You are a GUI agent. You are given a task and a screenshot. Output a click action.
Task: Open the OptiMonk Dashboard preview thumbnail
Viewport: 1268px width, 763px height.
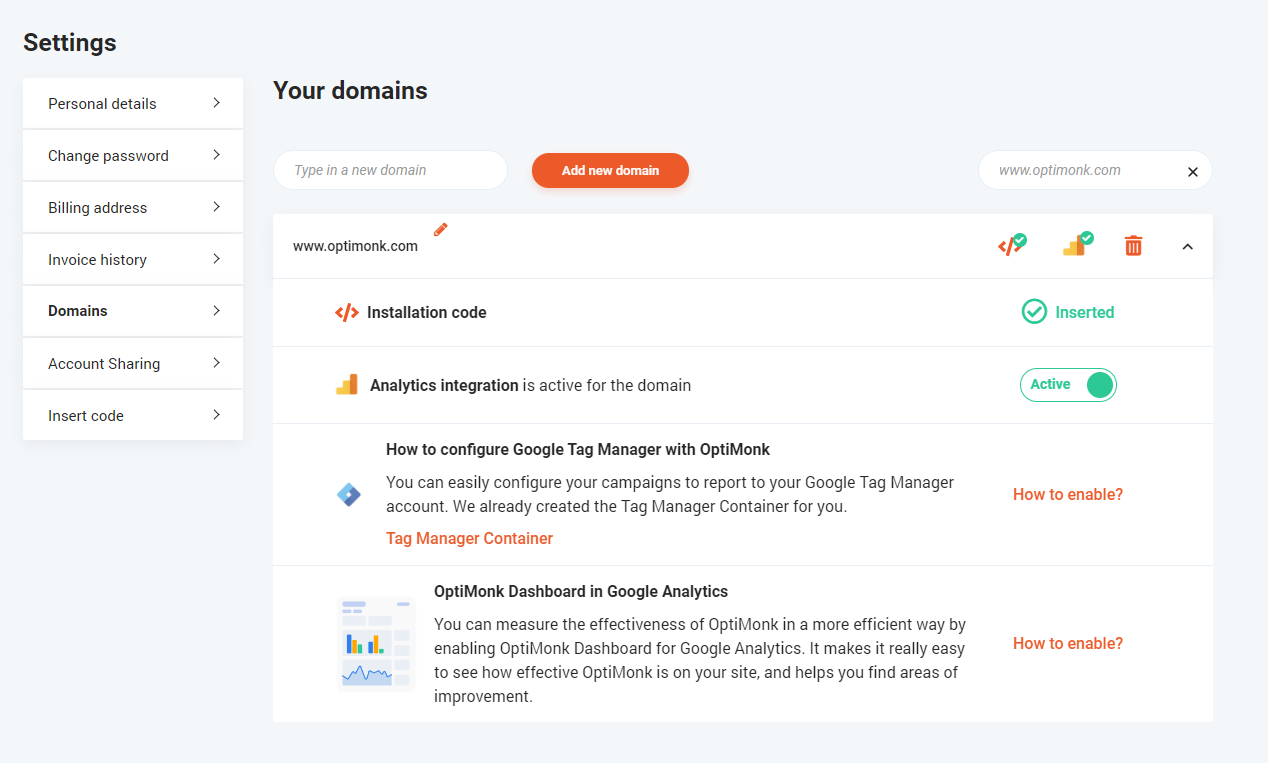[376, 644]
